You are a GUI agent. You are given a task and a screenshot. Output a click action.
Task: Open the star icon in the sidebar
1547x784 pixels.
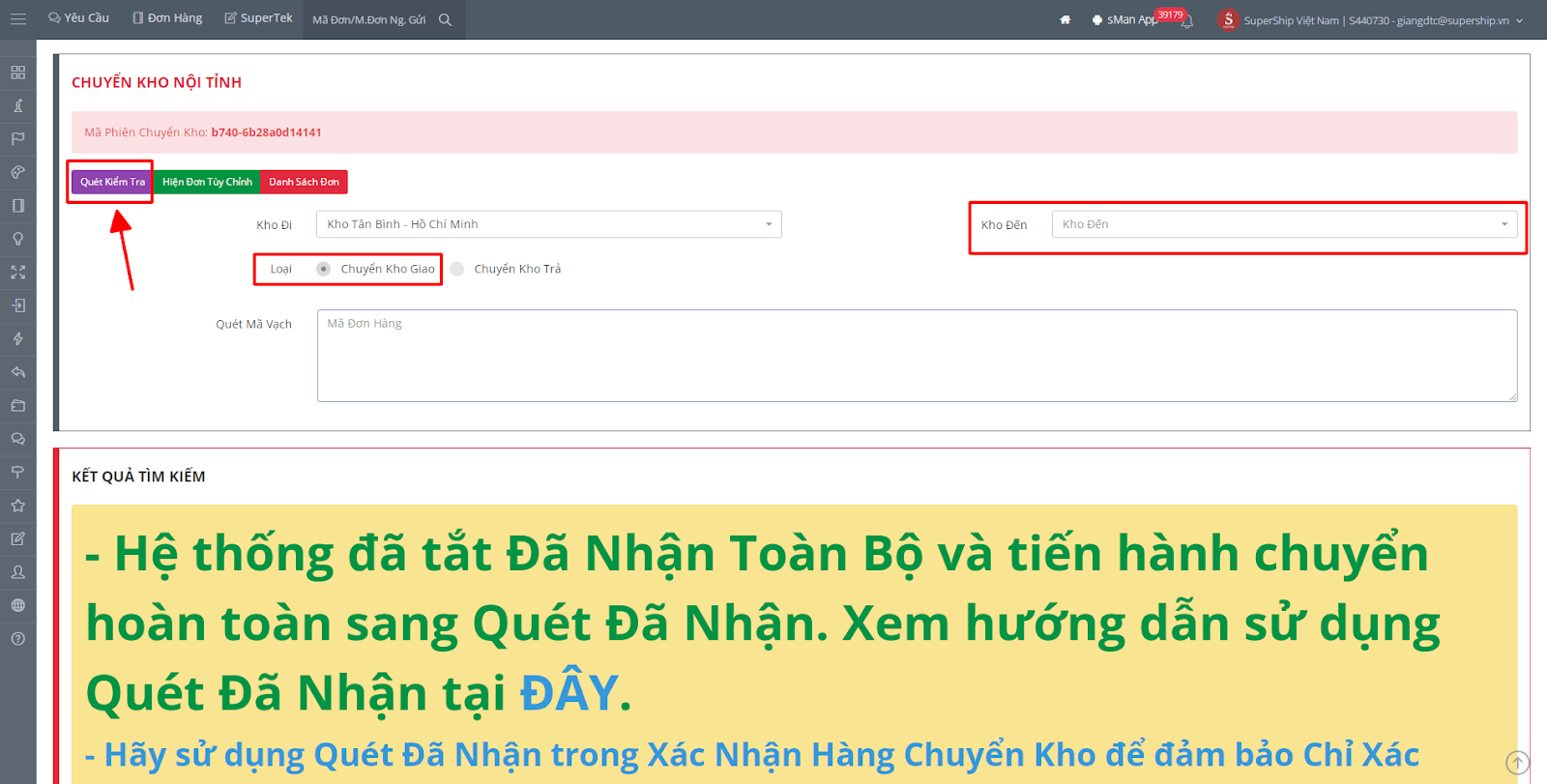(x=17, y=506)
